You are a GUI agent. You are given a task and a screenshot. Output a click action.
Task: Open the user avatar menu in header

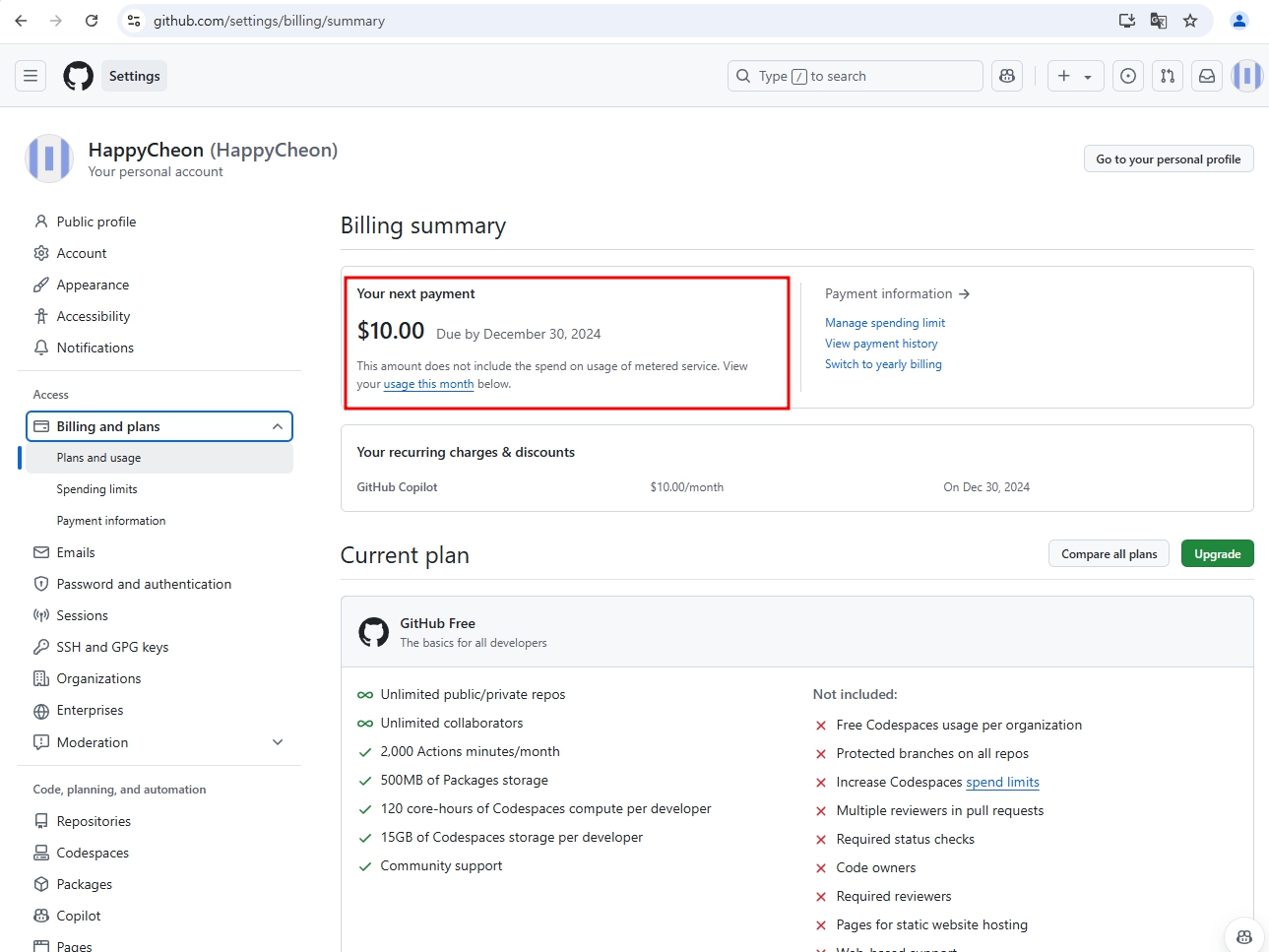[1247, 76]
